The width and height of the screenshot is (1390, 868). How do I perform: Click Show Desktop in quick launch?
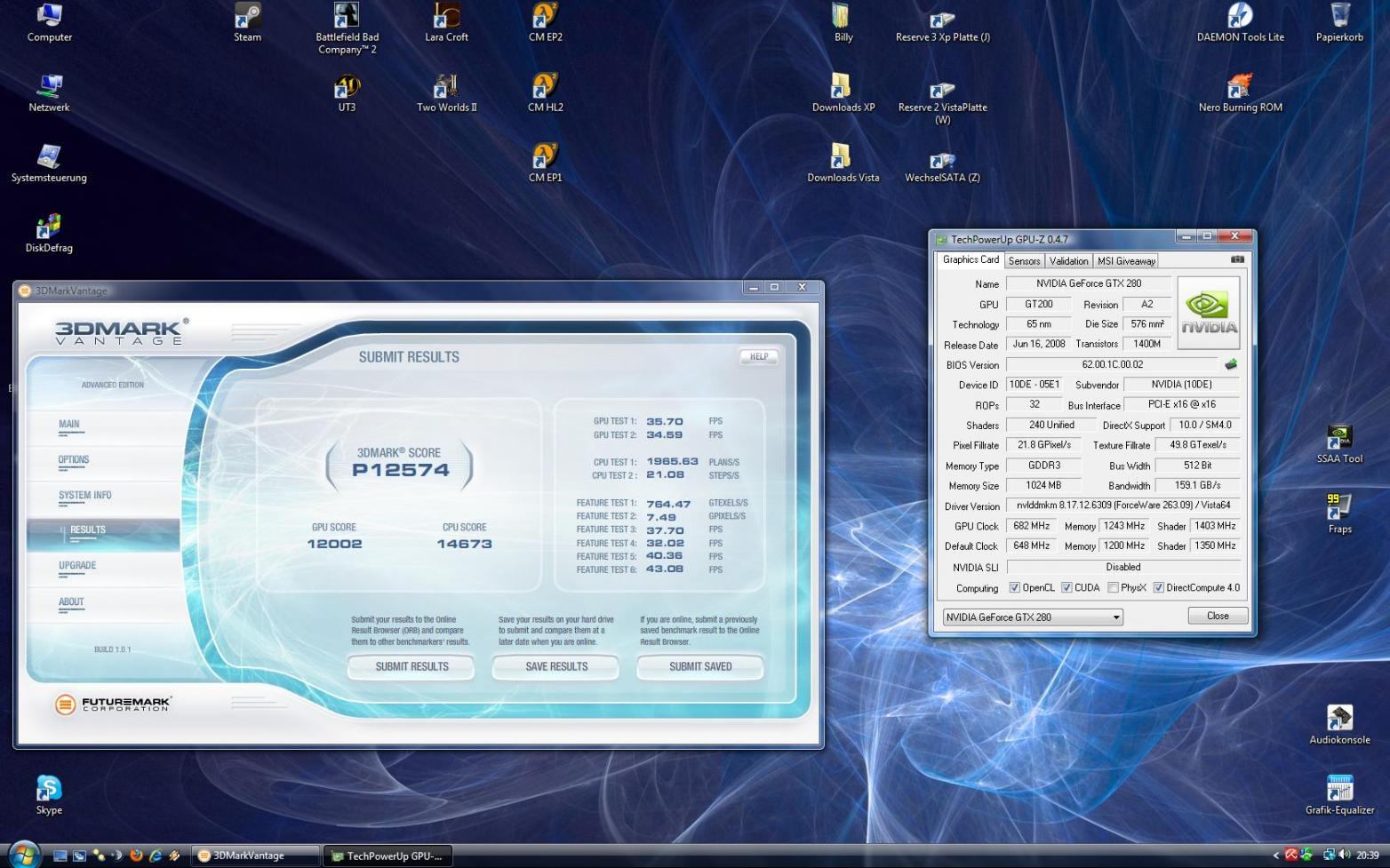pos(60,856)
